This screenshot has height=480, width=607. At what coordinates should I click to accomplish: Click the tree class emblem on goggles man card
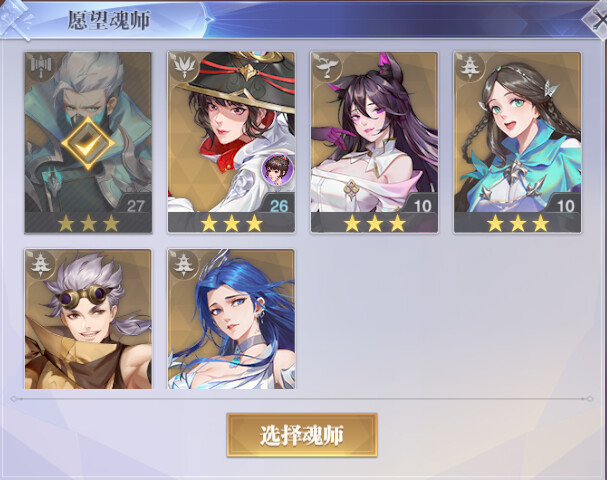41,264
